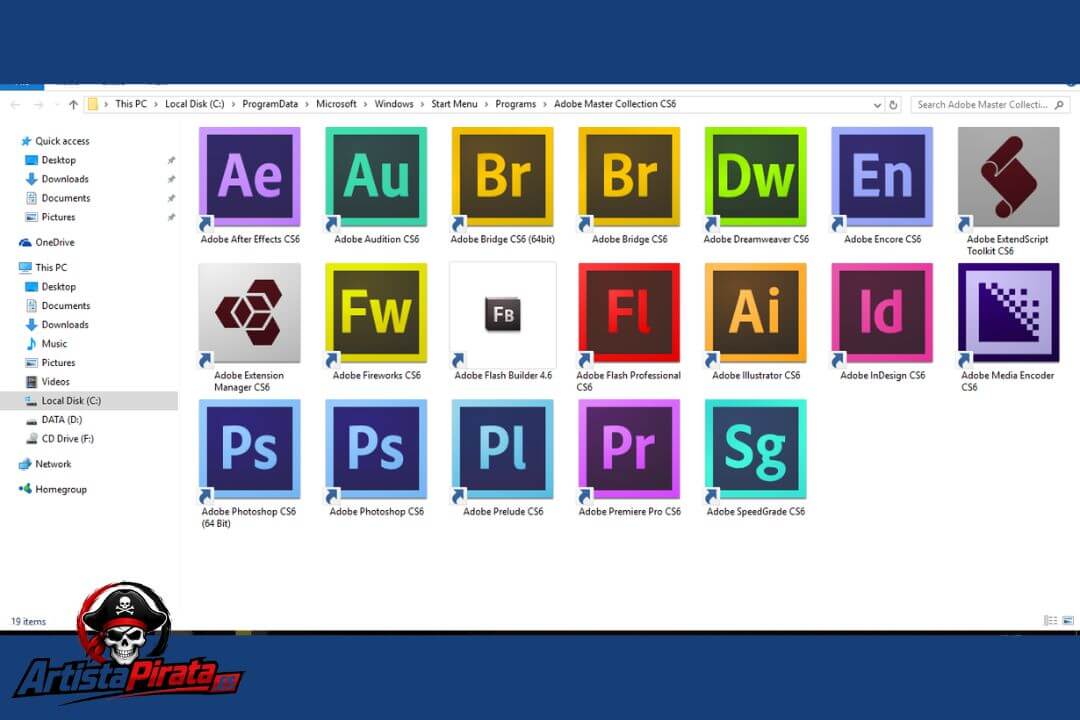Expand chevron after Programs breadcrumb
Screen dimensions: 1080x720
545,104
